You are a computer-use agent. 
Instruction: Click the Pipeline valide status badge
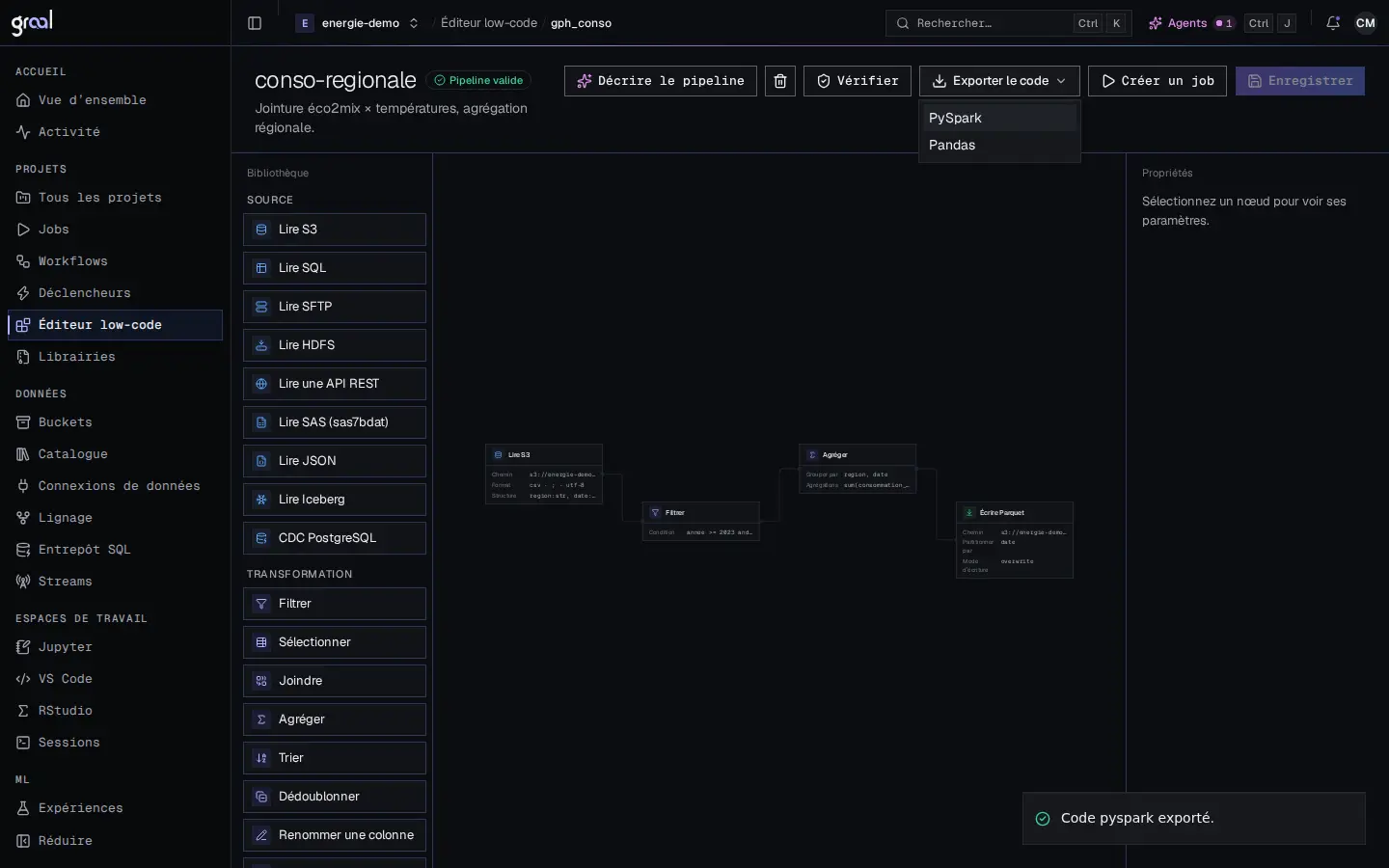[x=478, y=80]
